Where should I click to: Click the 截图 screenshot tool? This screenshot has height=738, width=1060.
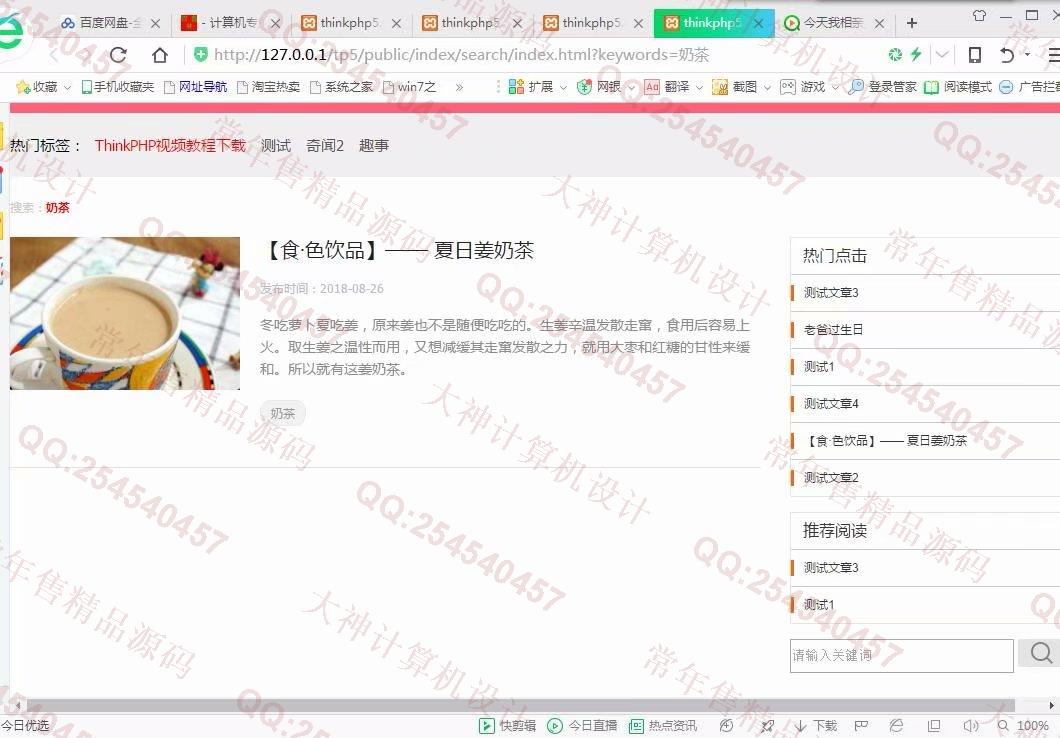pyautogui.click(x=735, y=87)
